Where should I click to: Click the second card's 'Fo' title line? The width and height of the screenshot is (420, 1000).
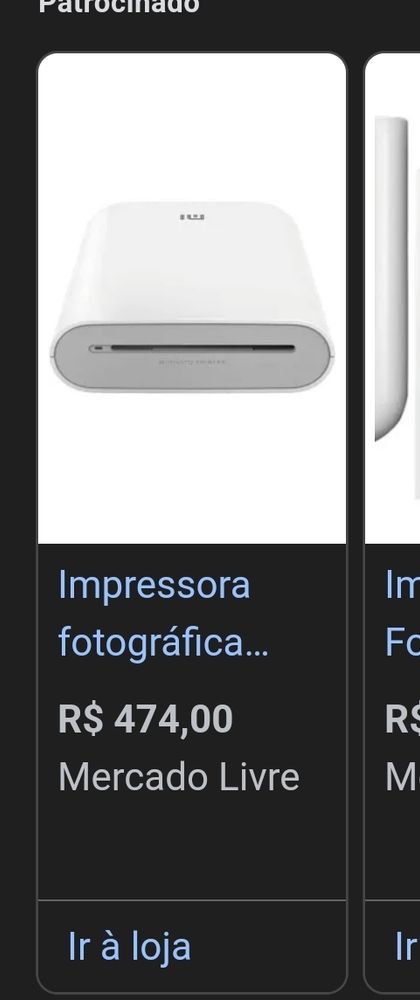pos(402,643)
